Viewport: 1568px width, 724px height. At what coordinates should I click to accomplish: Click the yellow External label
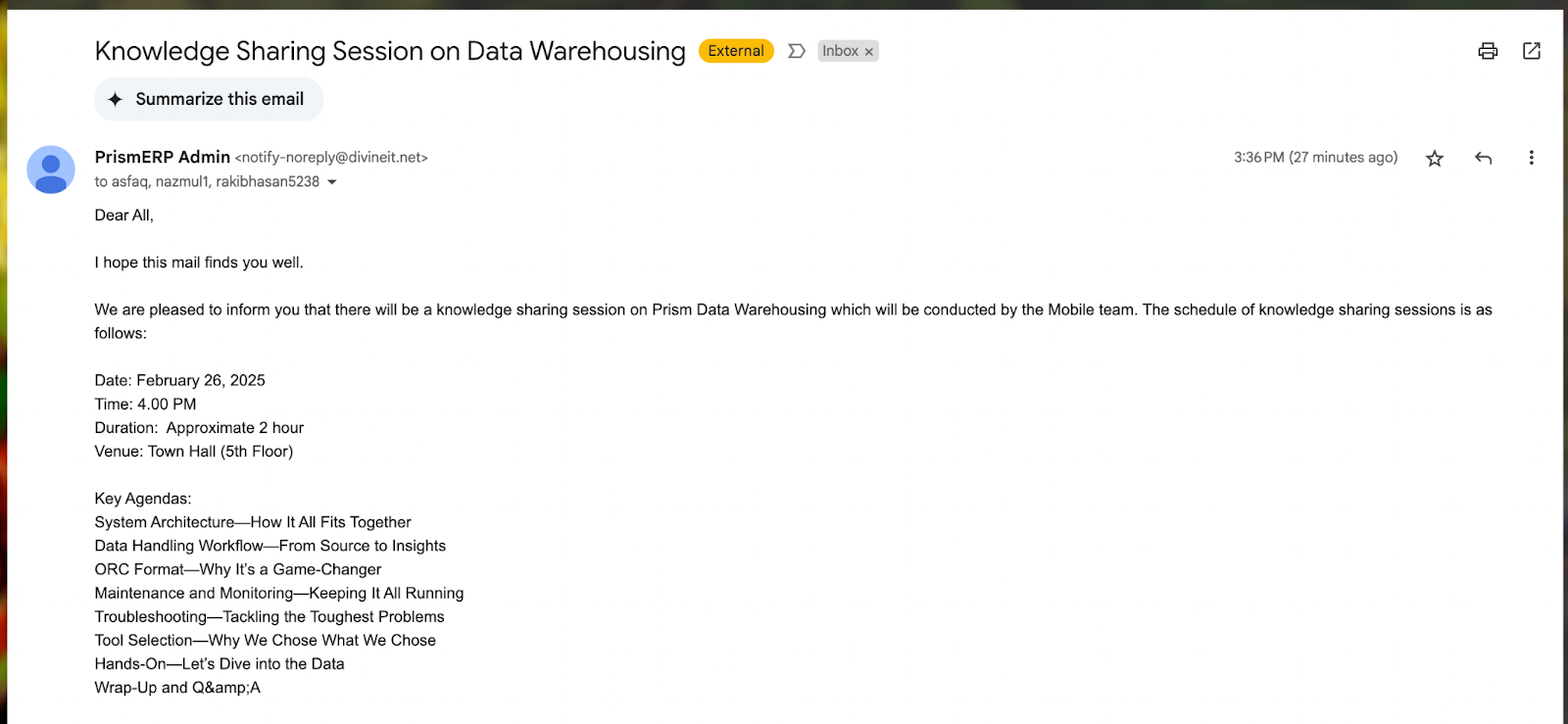[x=736, y=51]
